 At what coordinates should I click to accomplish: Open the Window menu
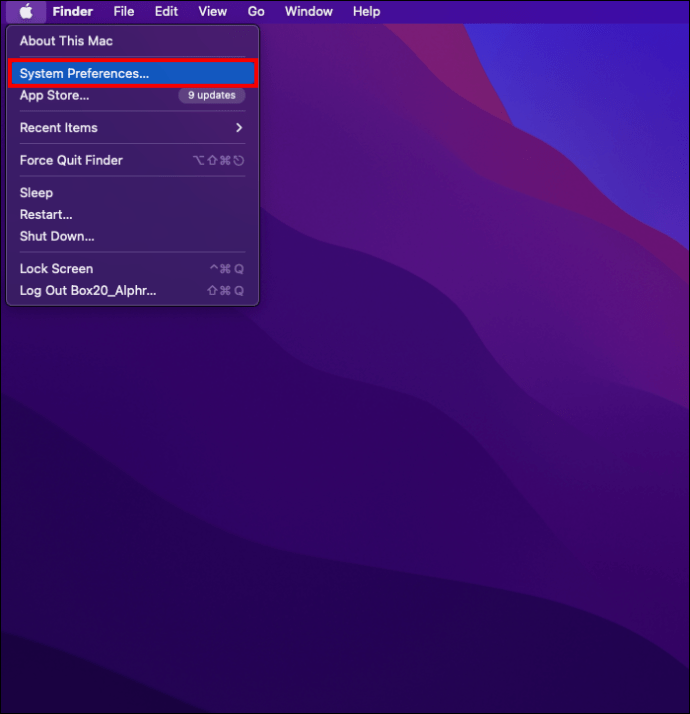[x=309, y=11]
